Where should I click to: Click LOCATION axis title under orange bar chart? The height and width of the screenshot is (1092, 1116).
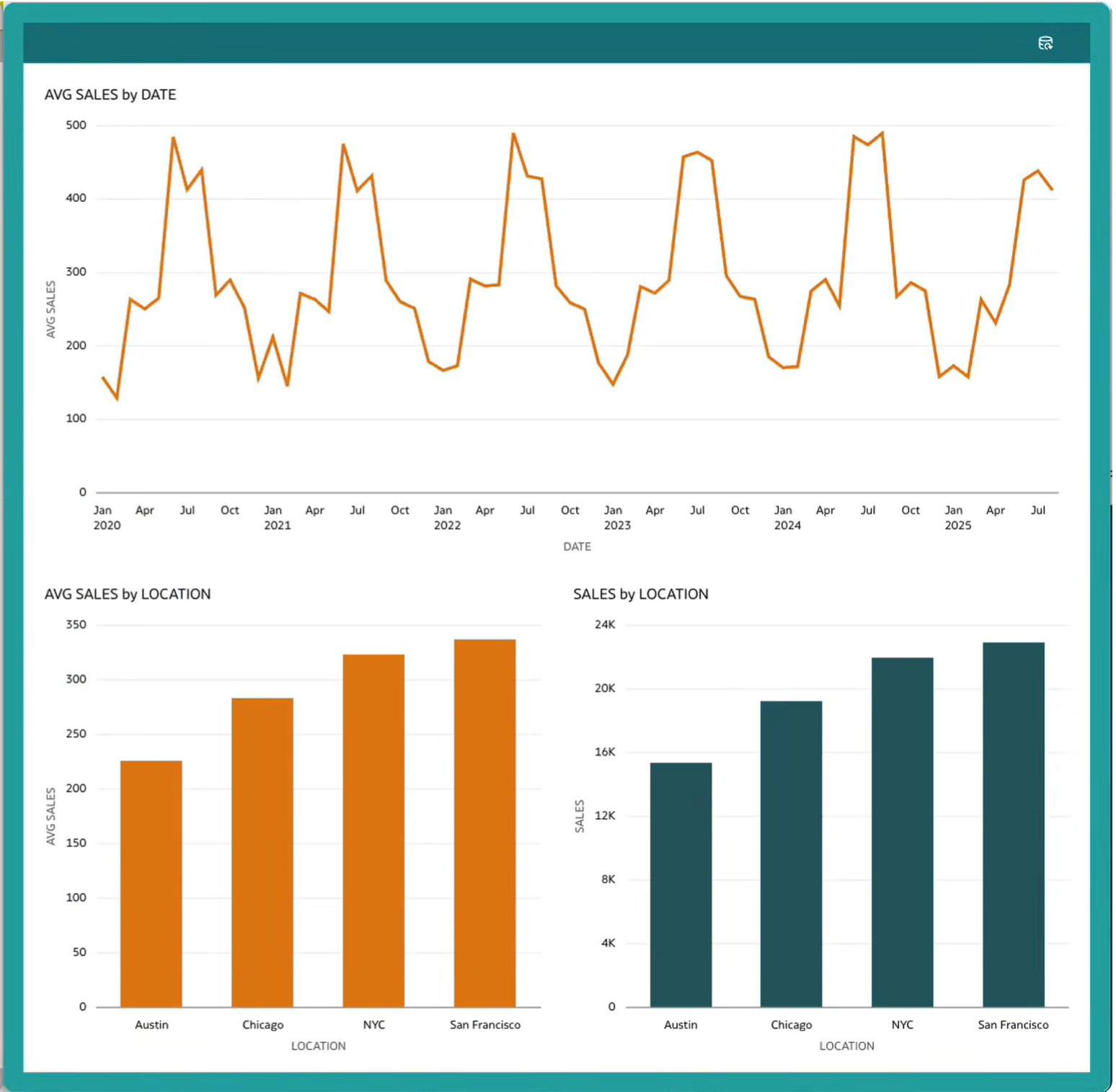(x=318, y=1046)
